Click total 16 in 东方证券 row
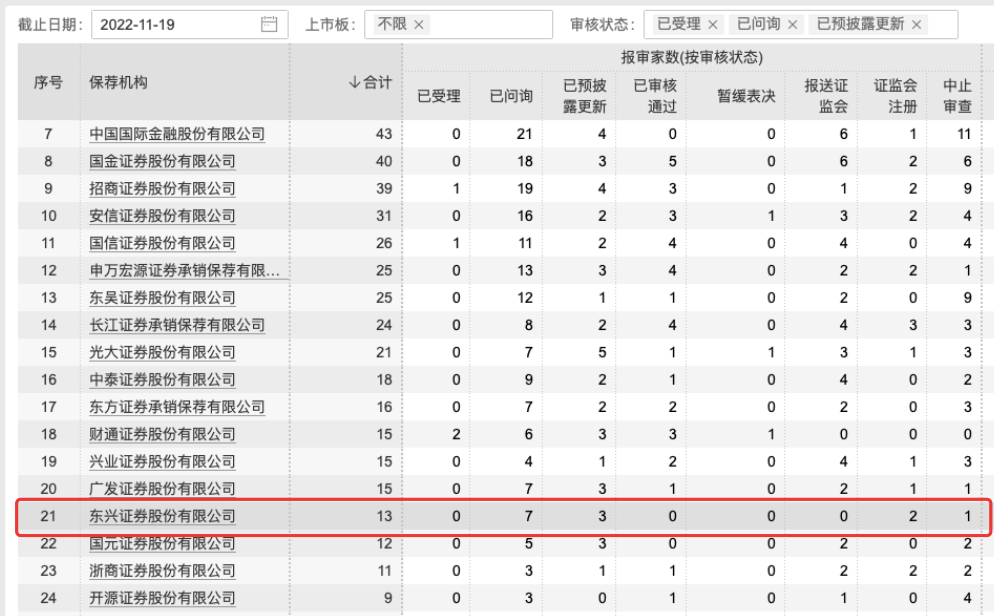This screenshot has height=616, width=994. coord(384,406)
